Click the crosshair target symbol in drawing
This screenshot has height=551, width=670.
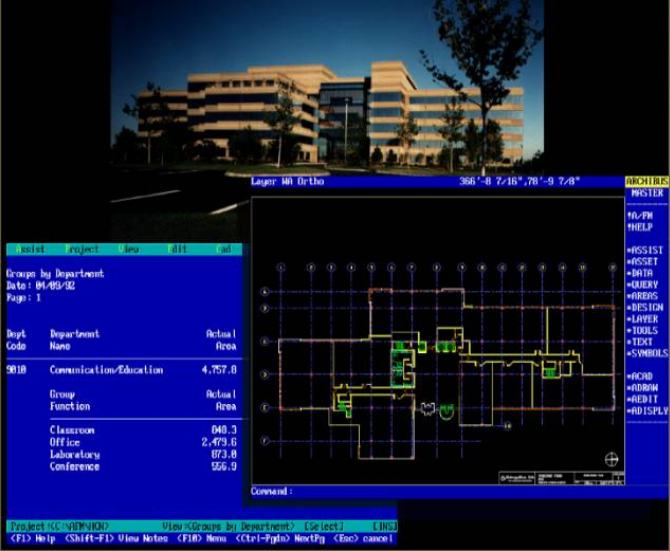(x=611, y=460)
